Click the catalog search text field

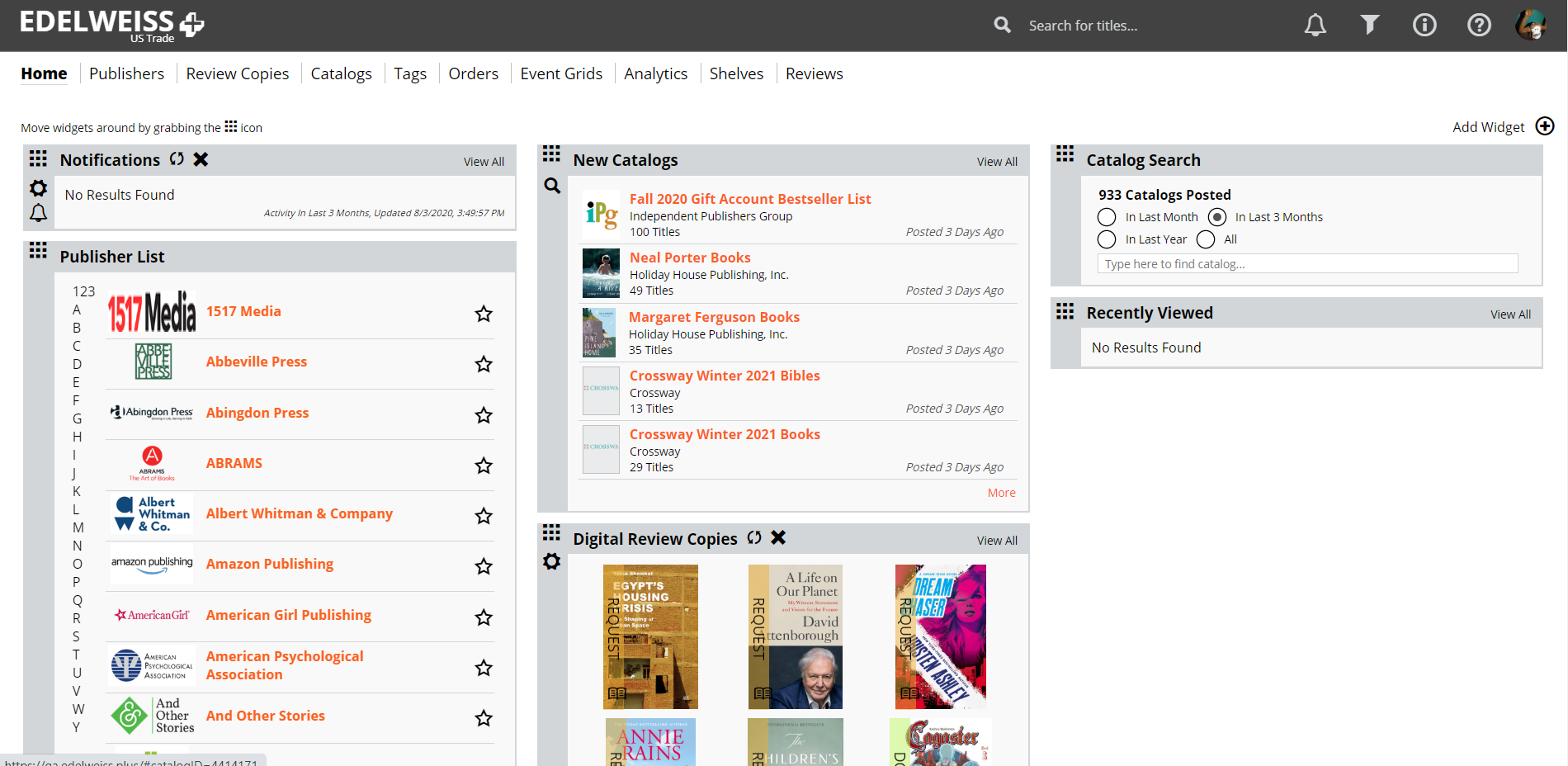coord(1307,264)
